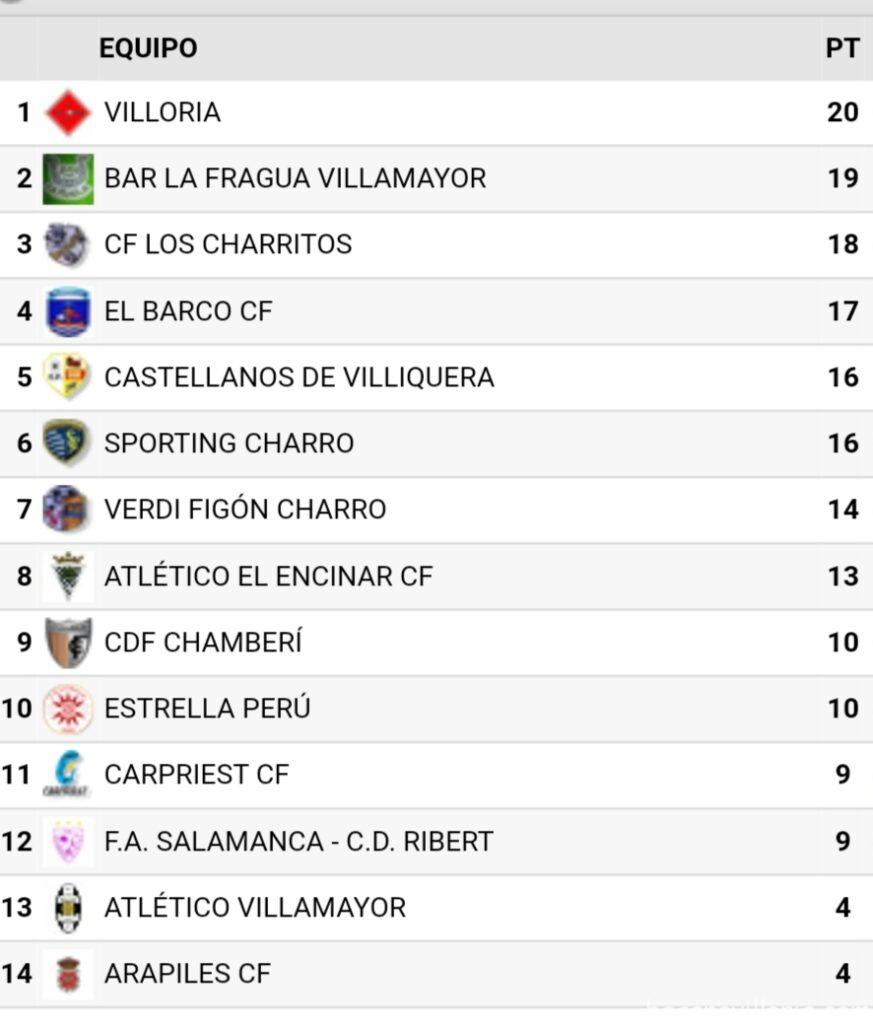The height and width of the screenshot is (1024, 873).
Task: Sort standings by PT column header
Action: [842, 48]
